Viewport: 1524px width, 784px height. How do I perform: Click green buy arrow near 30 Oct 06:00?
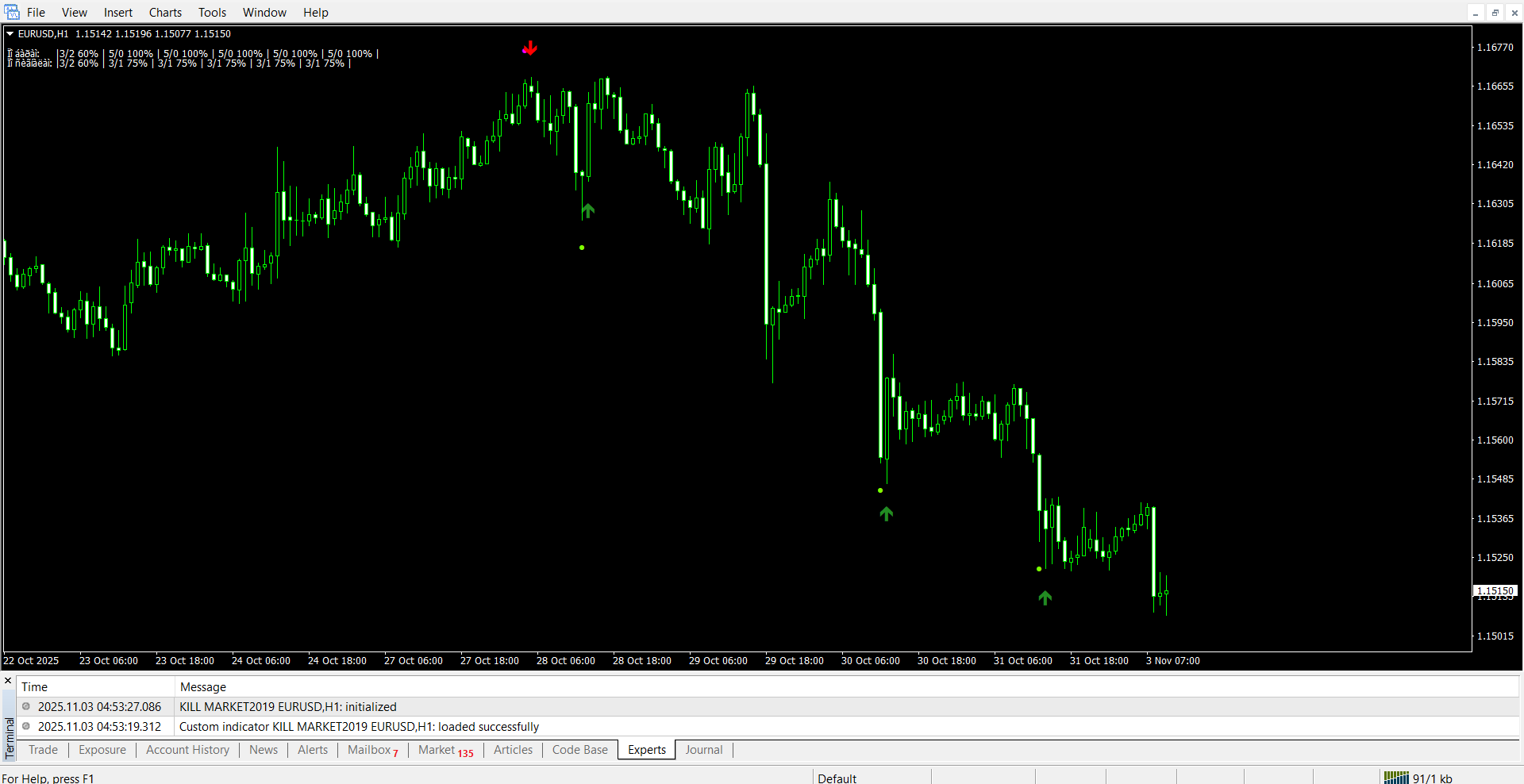(886, 513)
